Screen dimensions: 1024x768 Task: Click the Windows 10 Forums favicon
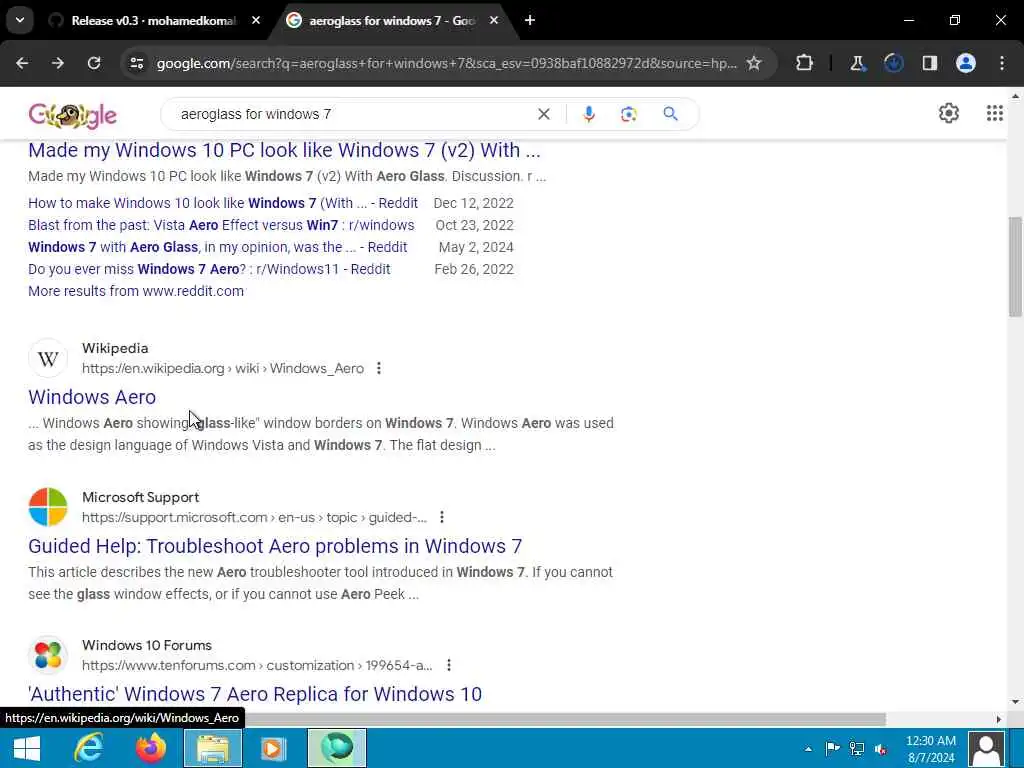(x=48, y=655)
